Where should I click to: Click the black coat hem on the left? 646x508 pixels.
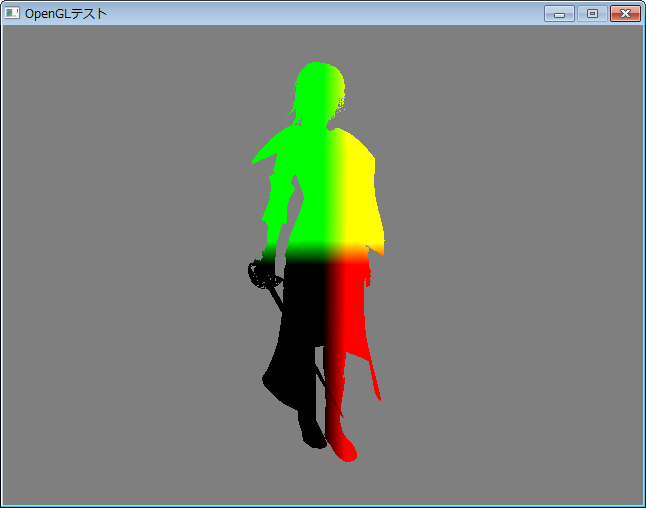275,380
